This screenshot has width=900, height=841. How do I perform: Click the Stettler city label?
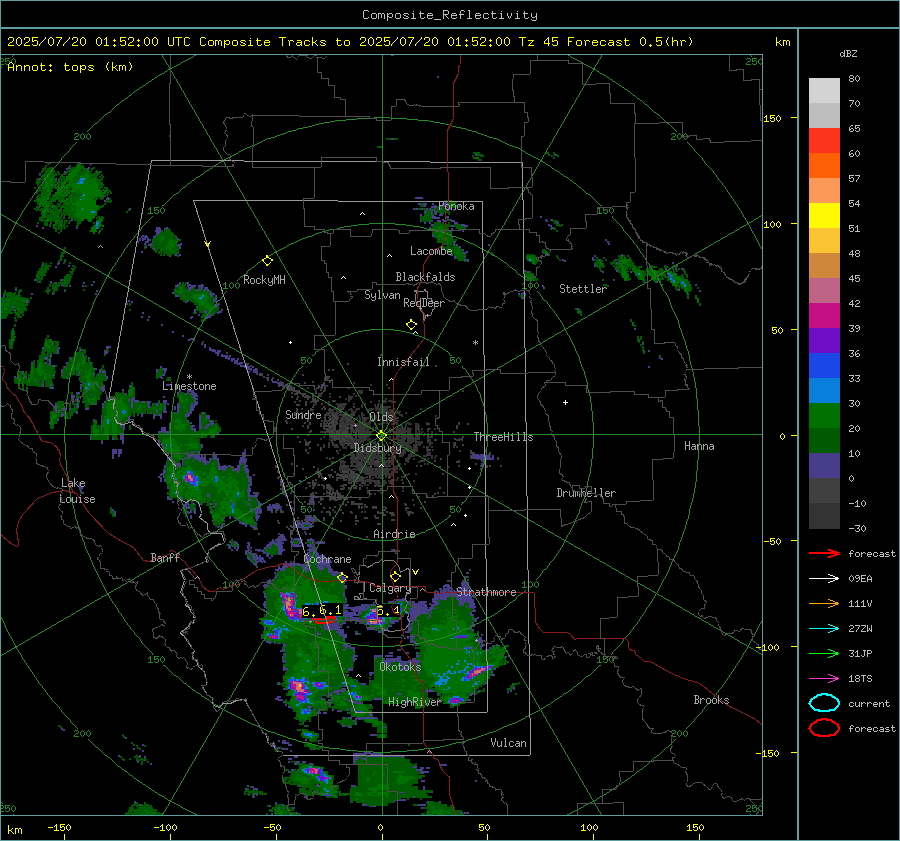(x=583, y=289)
